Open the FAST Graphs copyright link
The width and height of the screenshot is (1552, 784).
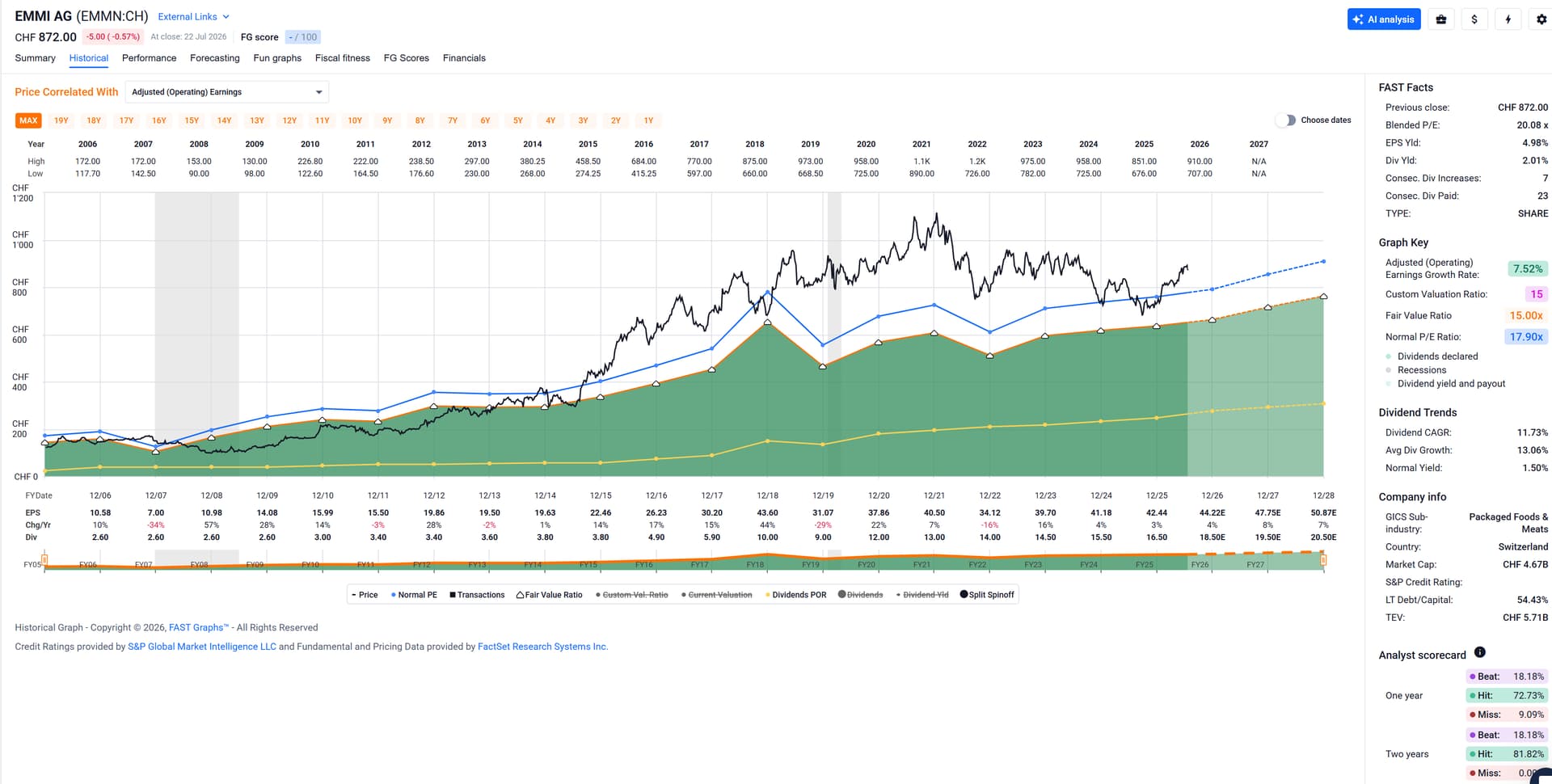[199, 628]
